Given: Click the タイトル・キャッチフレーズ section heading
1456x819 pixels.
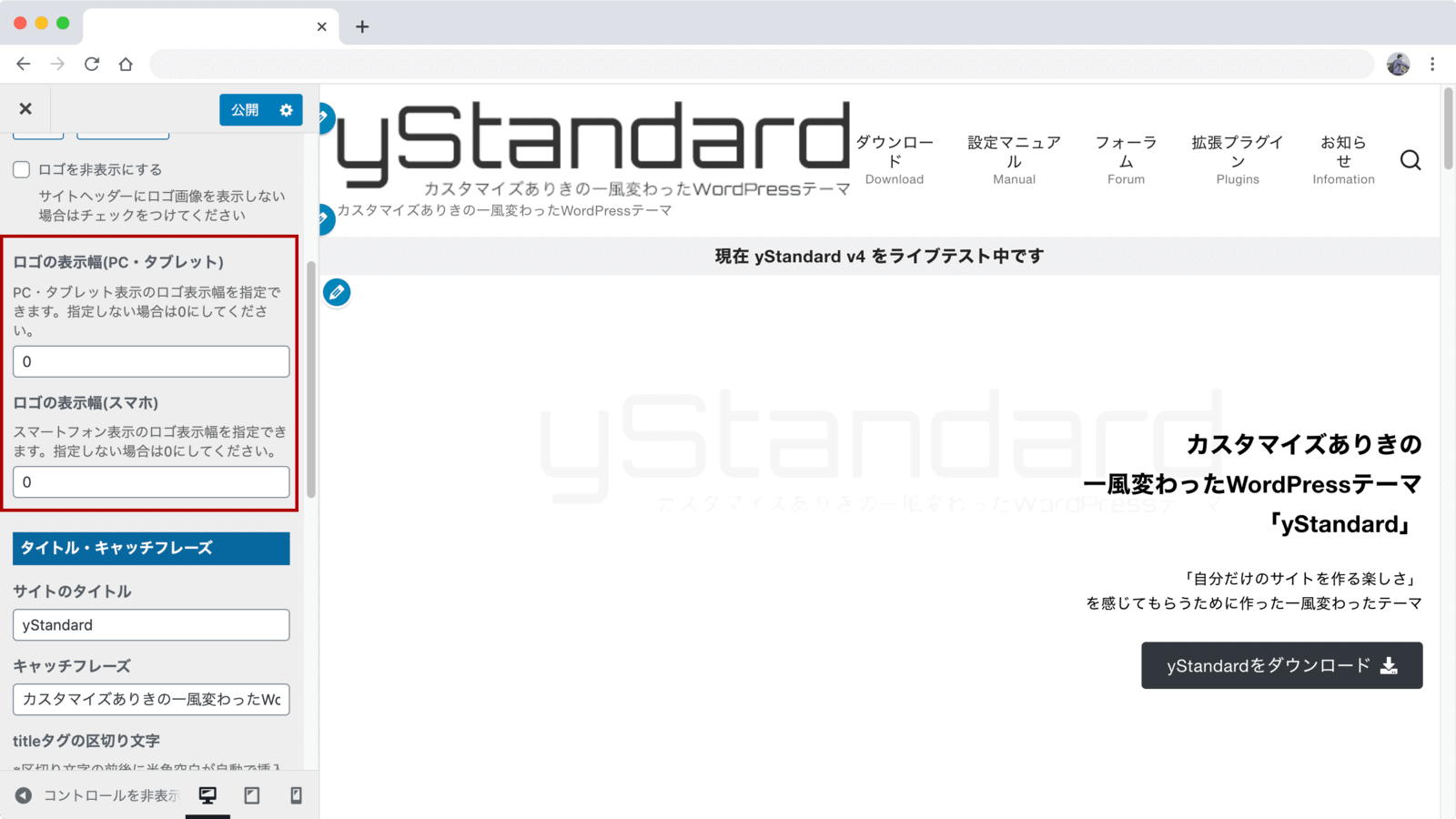Looking at the screenshot, I should click(151, 548).
